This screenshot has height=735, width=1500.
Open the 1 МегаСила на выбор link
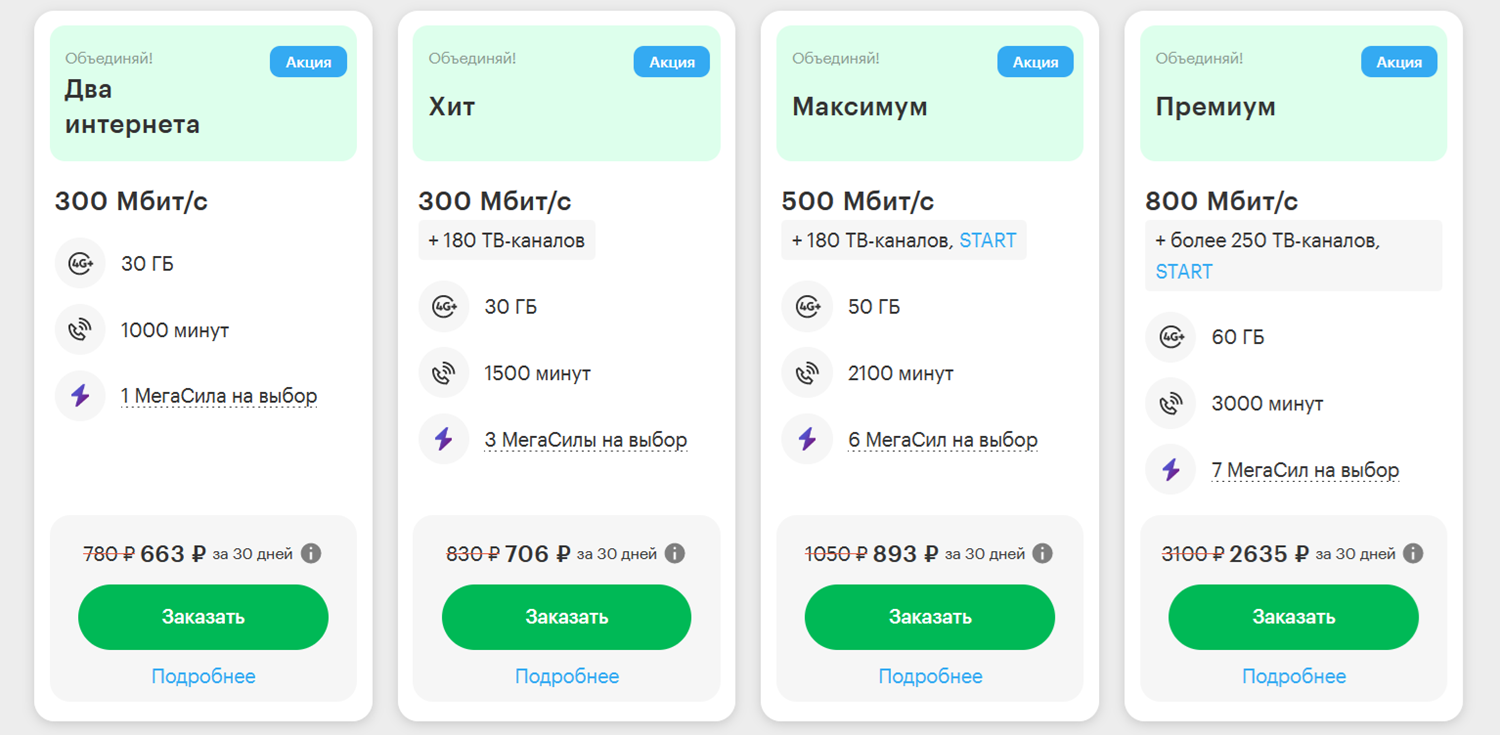(x=219, y=396)
